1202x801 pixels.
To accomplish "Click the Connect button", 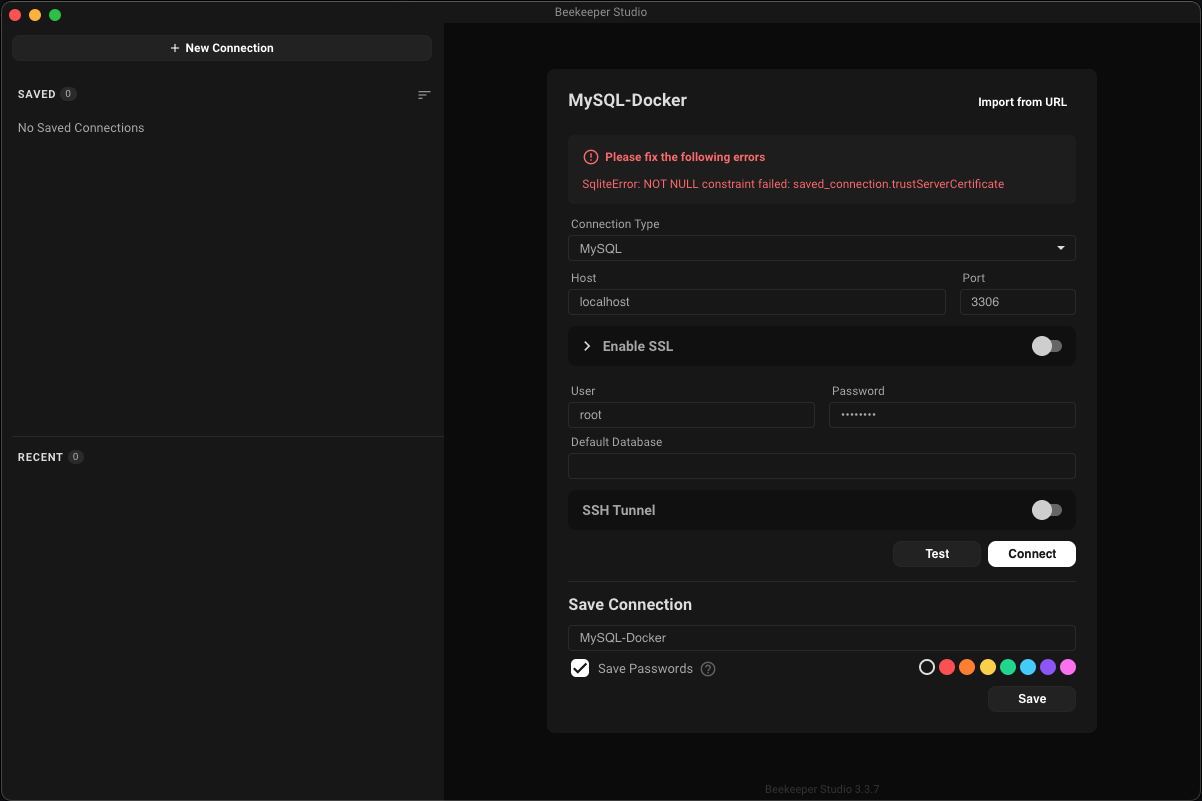I will coord(1032,554).
